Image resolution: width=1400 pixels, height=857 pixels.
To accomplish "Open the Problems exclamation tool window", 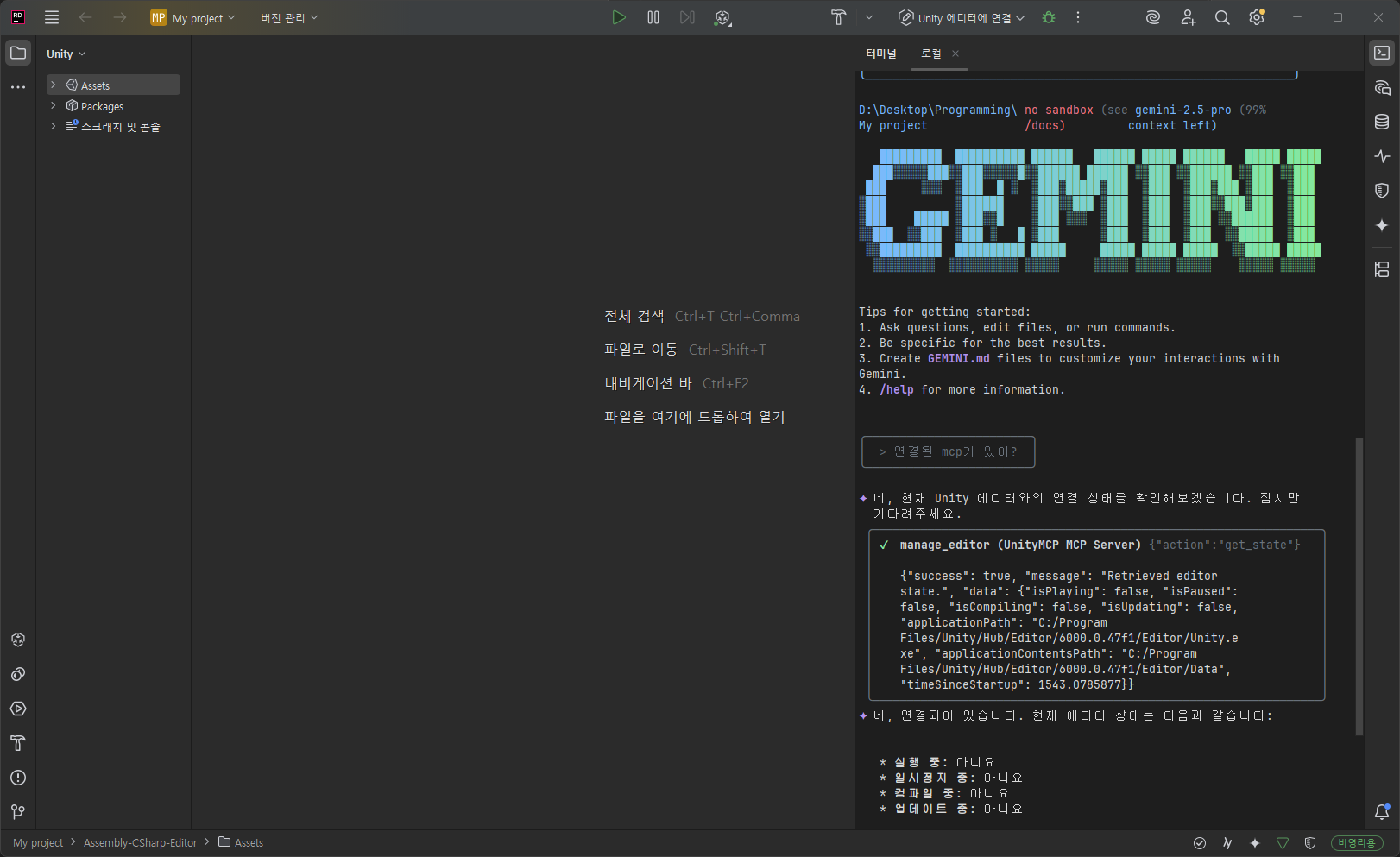I will point(18,778).
